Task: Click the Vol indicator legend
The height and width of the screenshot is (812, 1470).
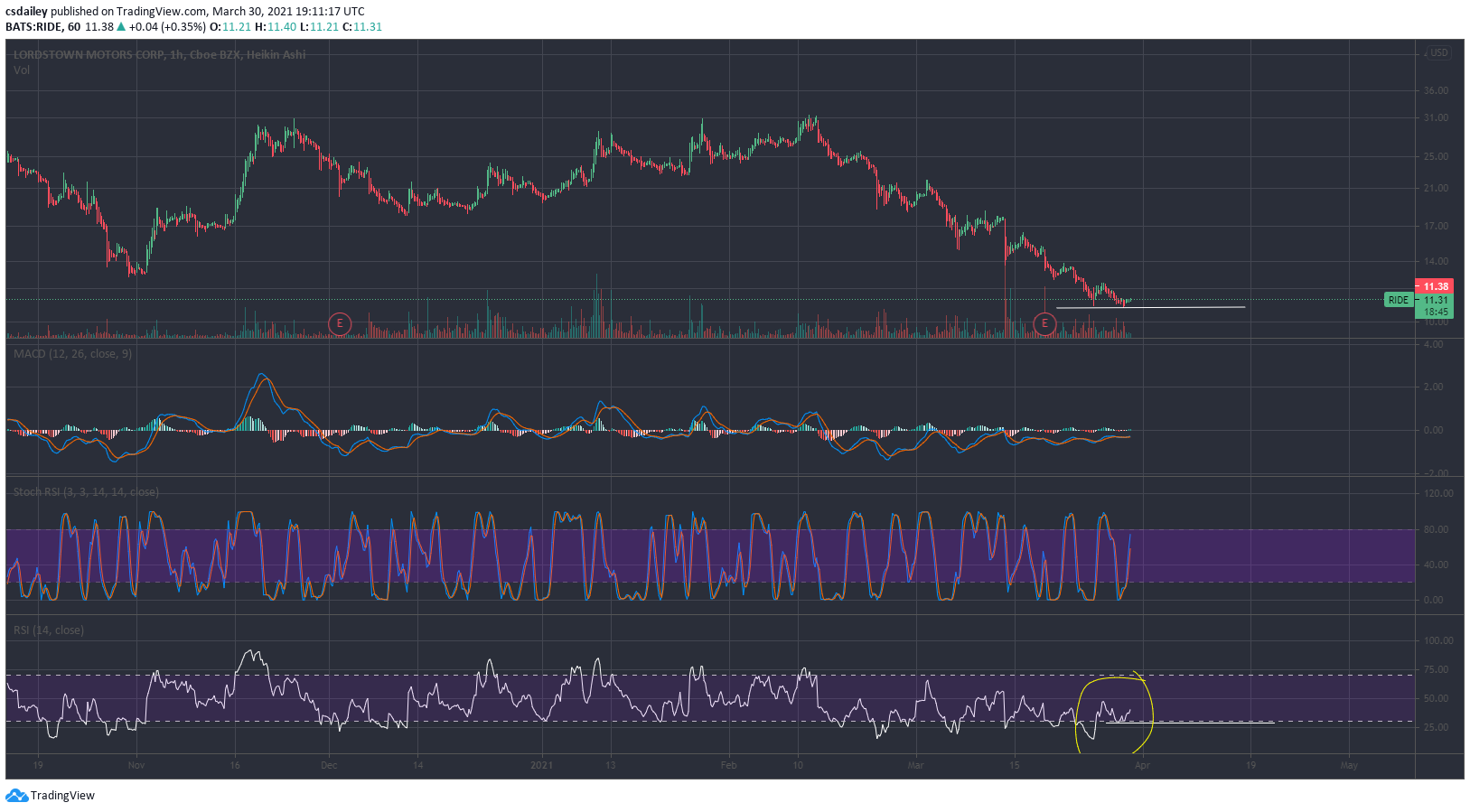Action: pos(22,70)
